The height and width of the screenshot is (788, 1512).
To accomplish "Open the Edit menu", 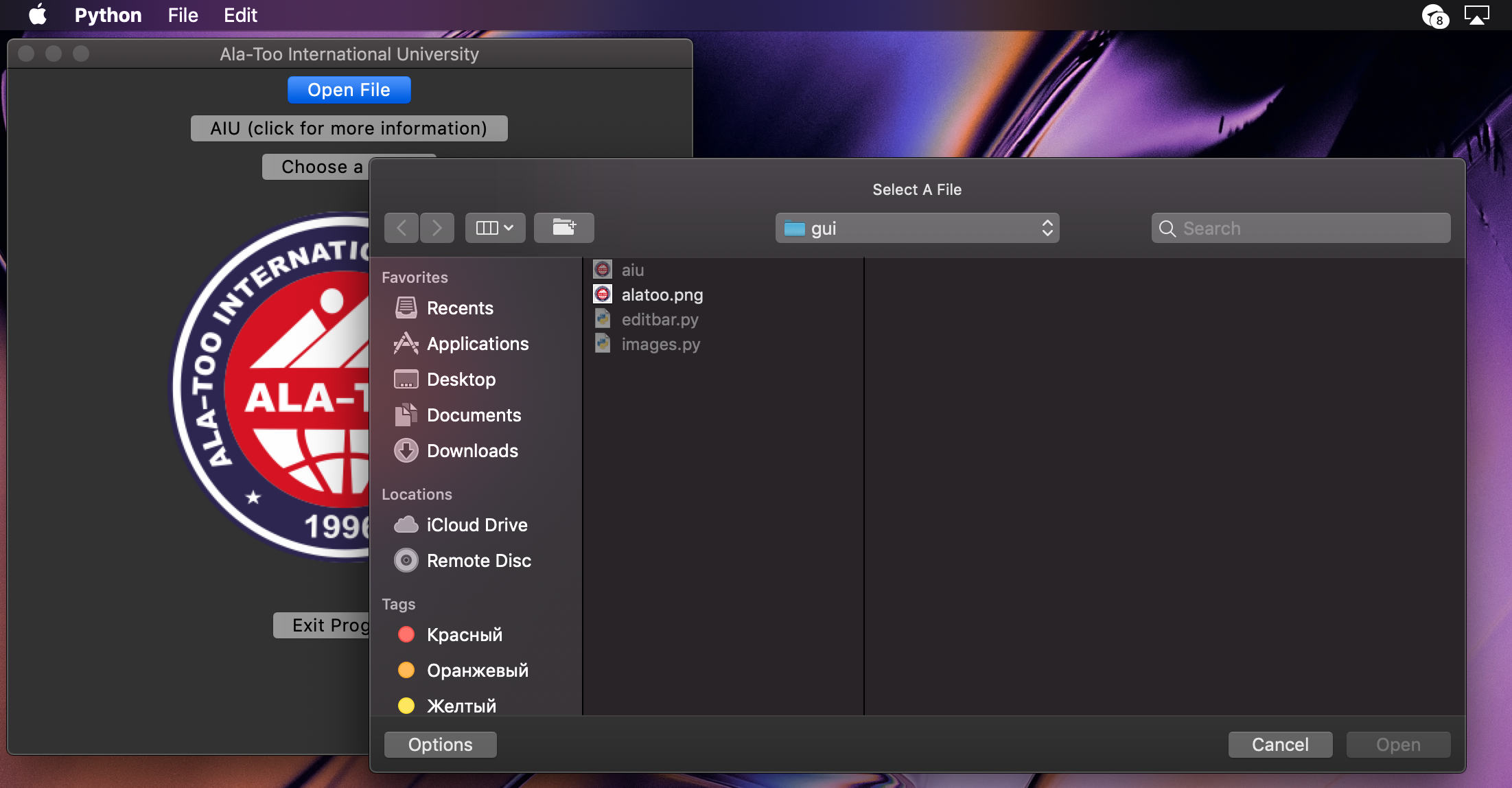I will tap(240, 15).
